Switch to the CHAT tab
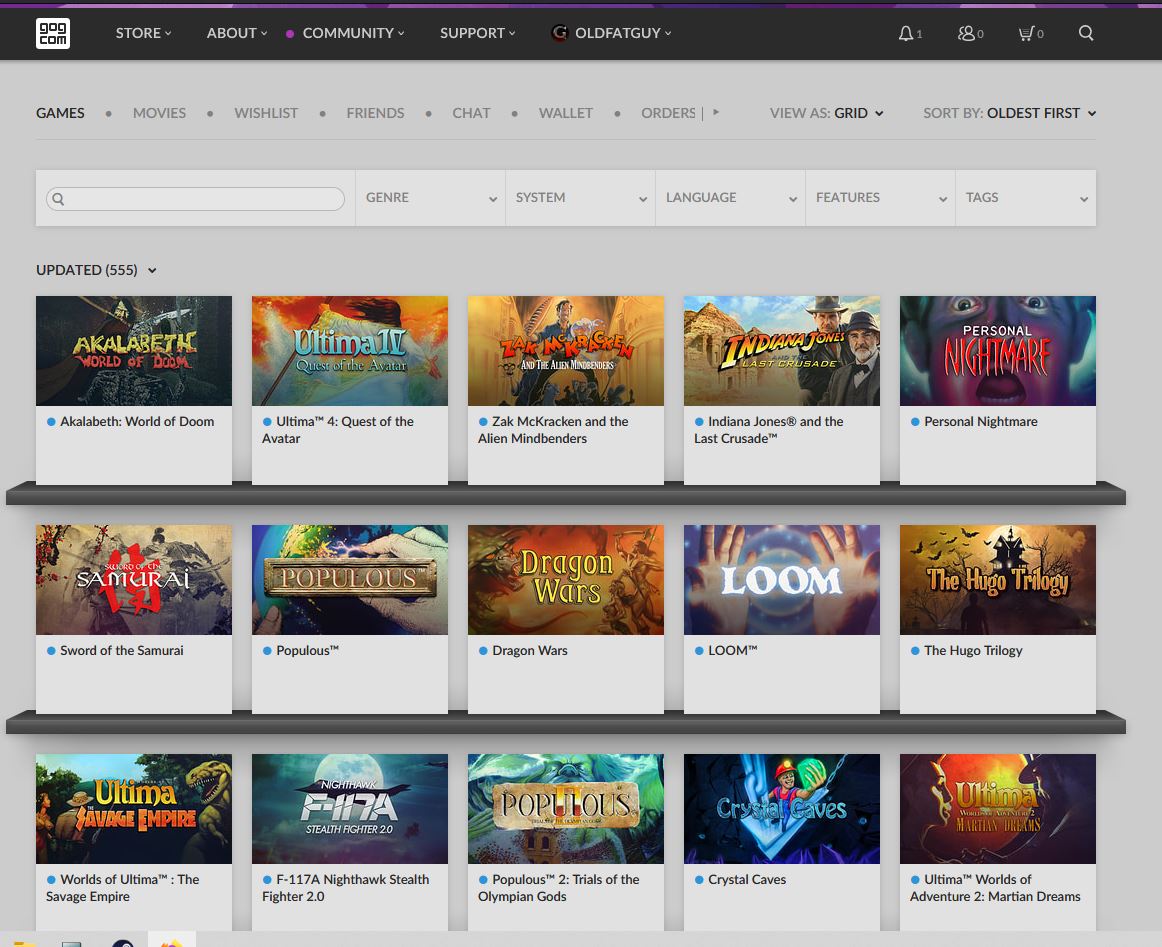 (471, 113)
